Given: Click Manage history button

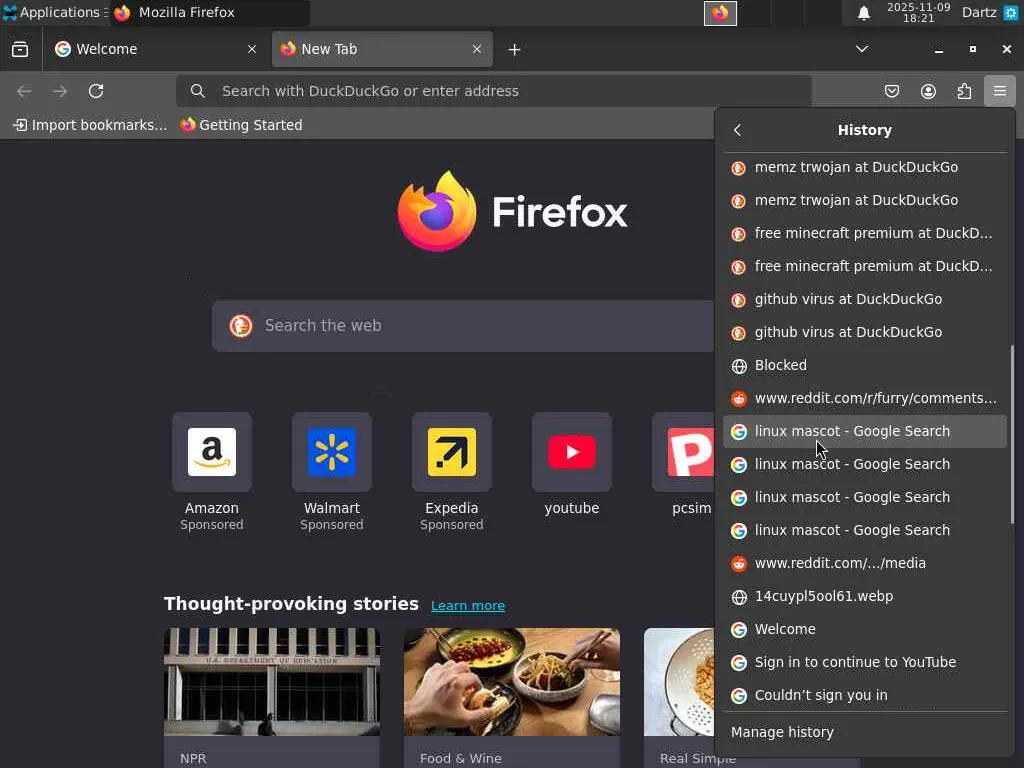Looking at the screenshot, I should (x=865, y=732).
